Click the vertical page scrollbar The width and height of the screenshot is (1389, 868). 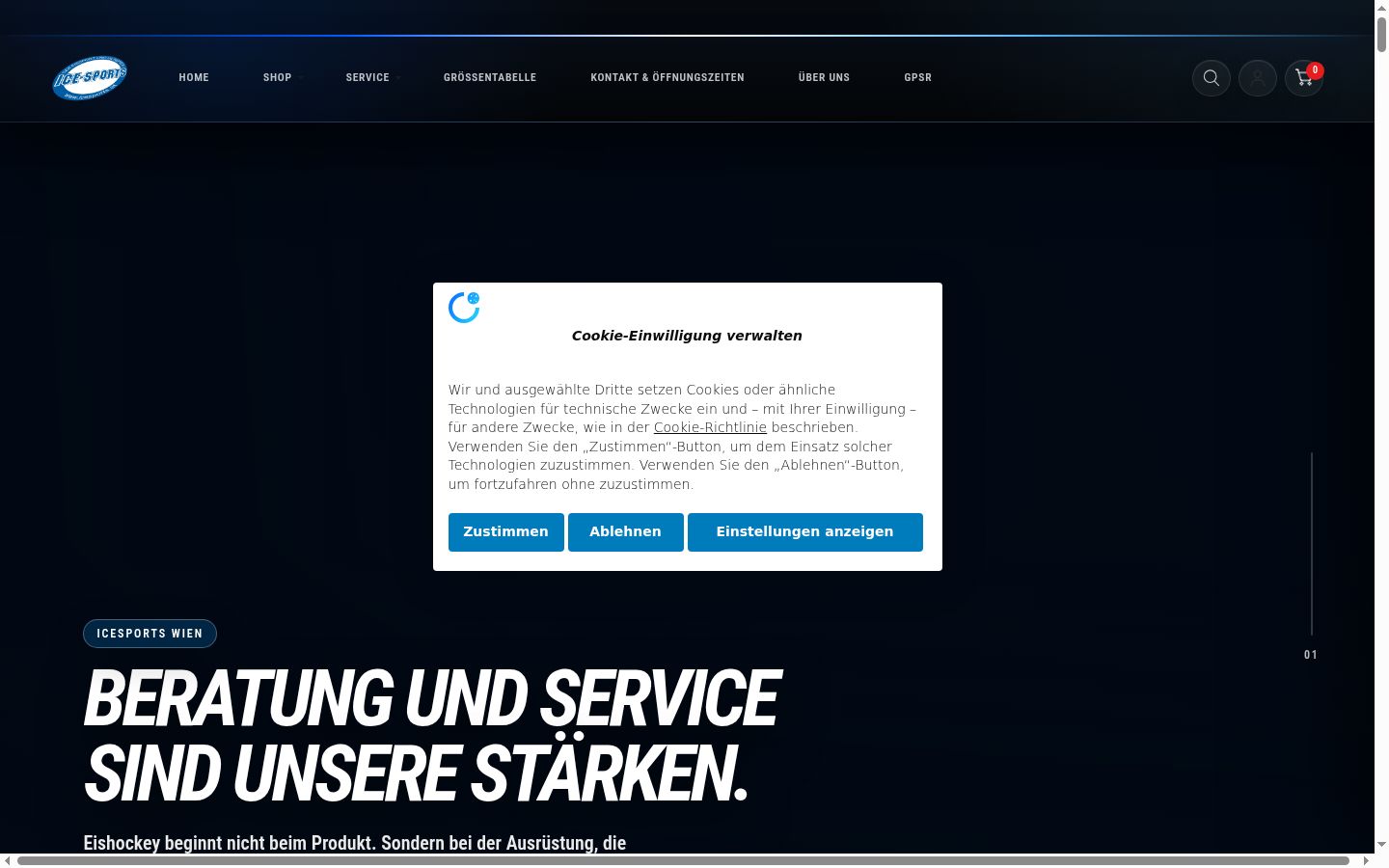(1381, 35)
